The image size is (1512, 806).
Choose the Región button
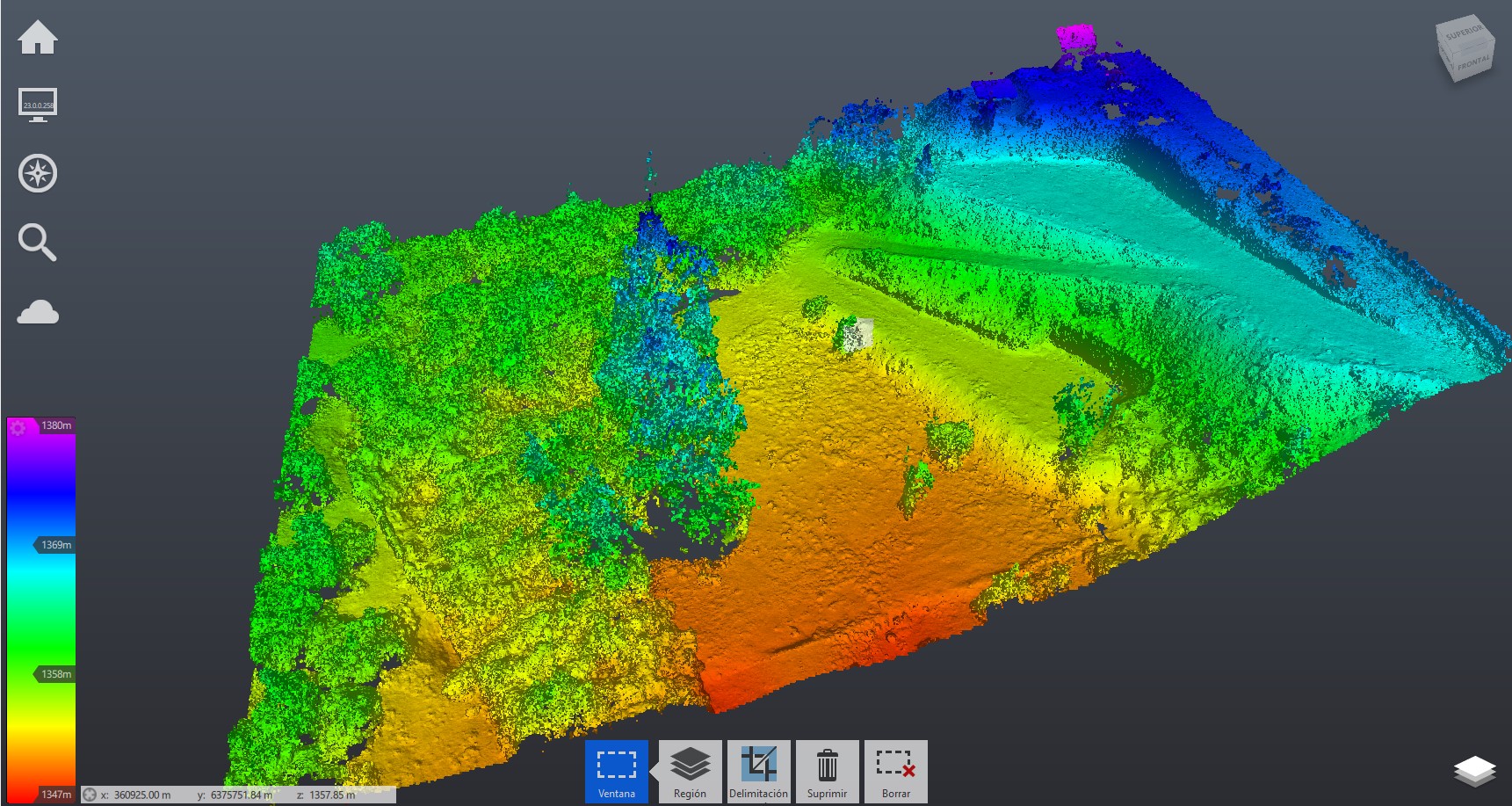pyautogui.click(x=690, y=771)
